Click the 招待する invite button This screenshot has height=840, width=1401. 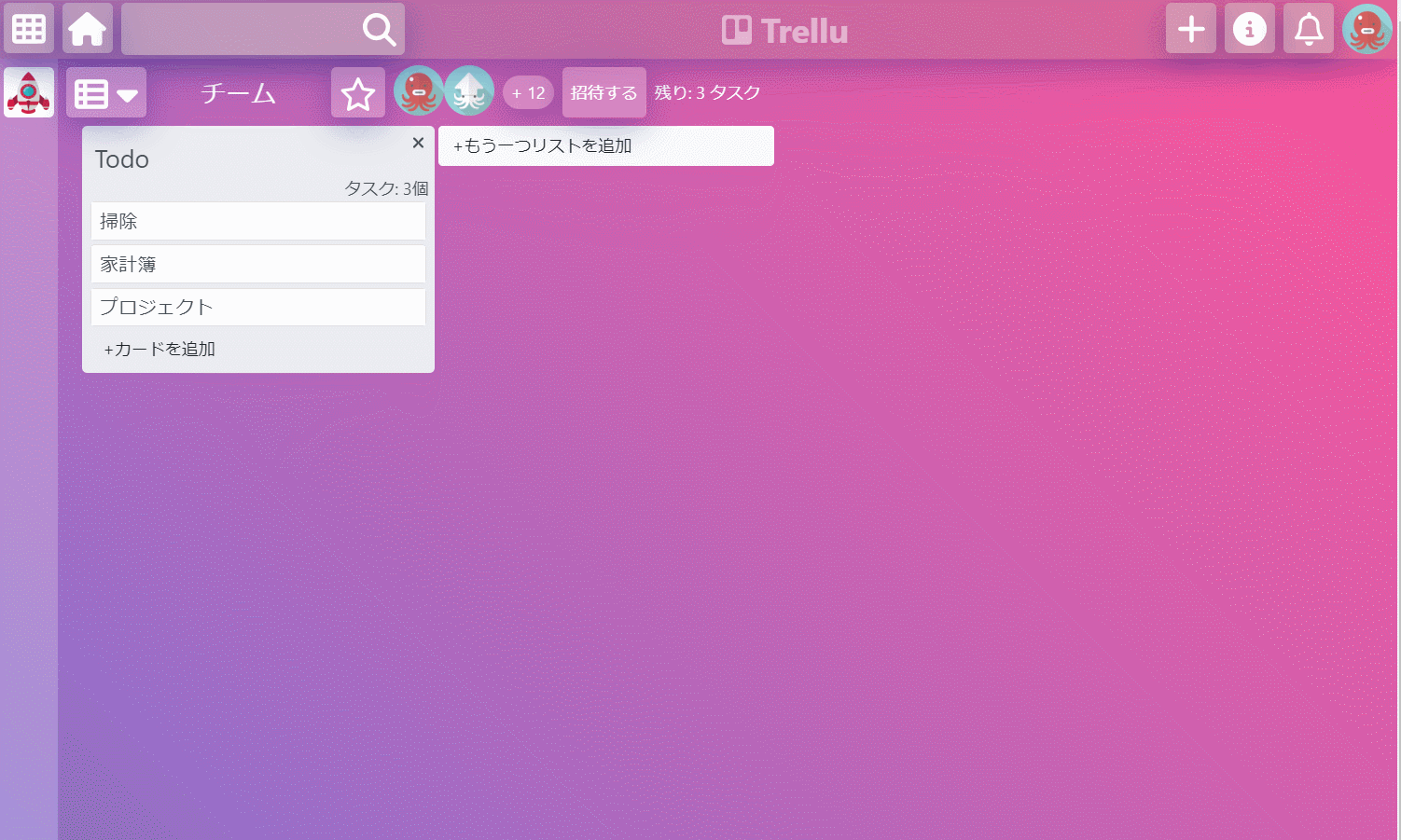pos(603,92)
